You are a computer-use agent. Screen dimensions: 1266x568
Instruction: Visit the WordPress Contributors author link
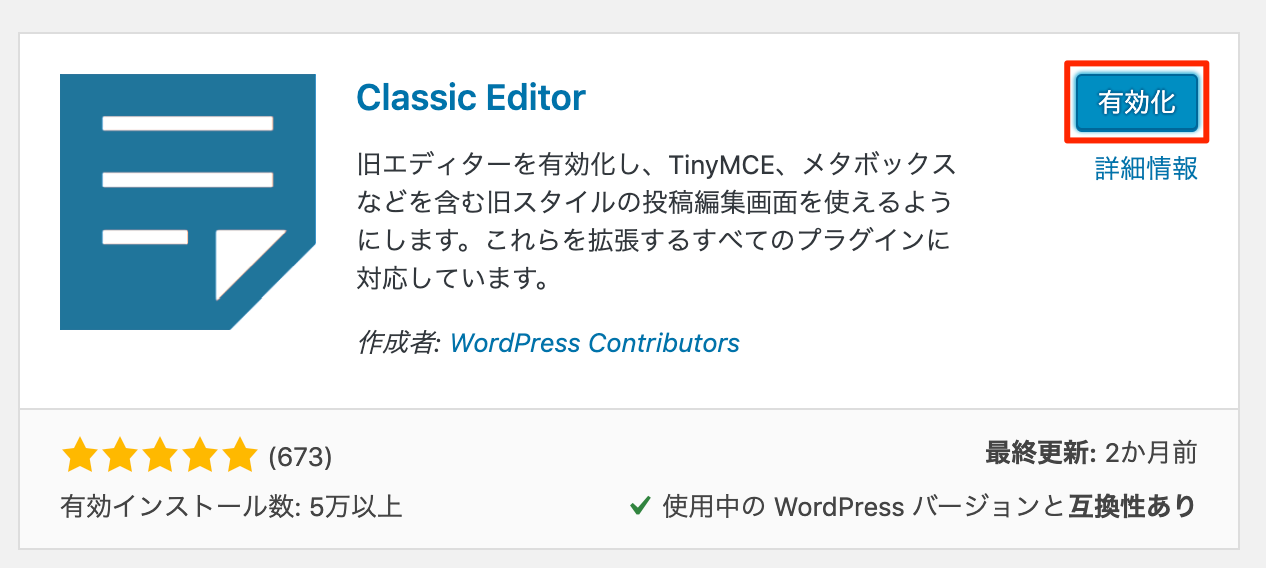595,343
